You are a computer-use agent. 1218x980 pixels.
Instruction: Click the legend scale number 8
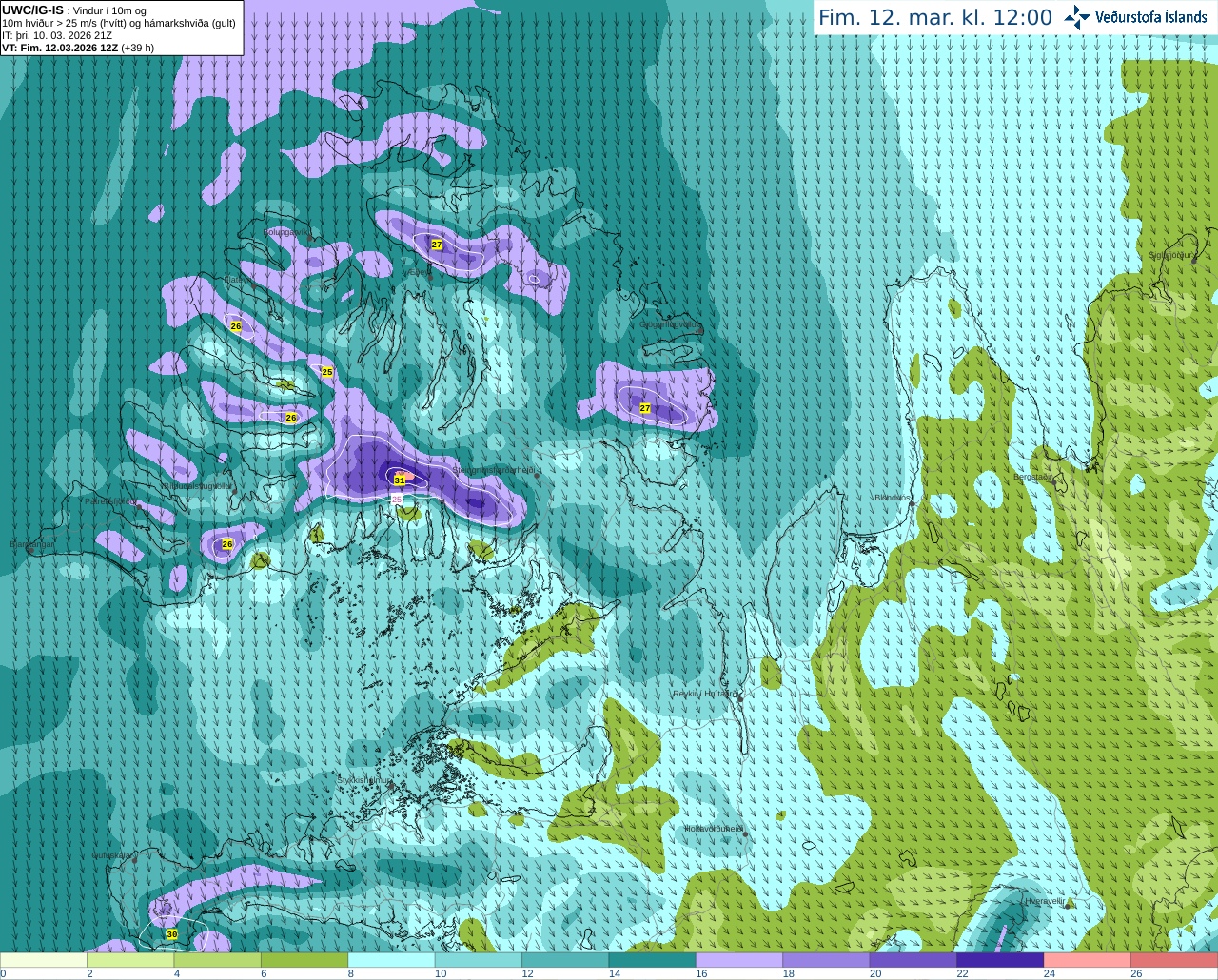pyautogui.click(x=351, y=973)
